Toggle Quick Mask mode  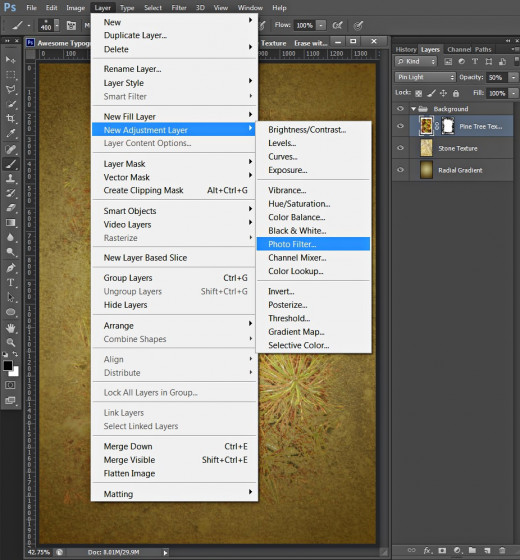point(10,385)
